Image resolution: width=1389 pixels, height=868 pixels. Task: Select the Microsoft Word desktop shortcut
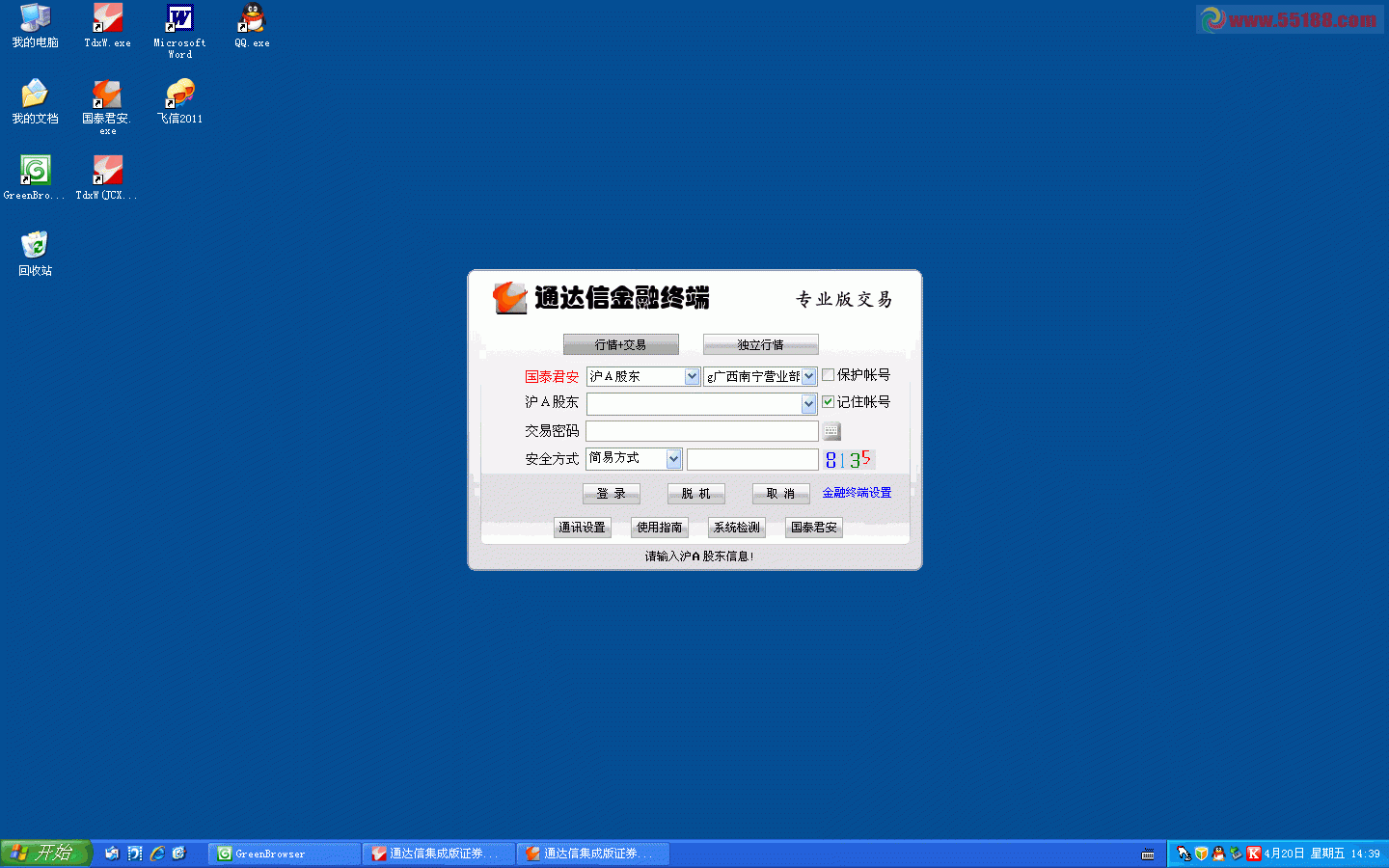coord(179,31)
